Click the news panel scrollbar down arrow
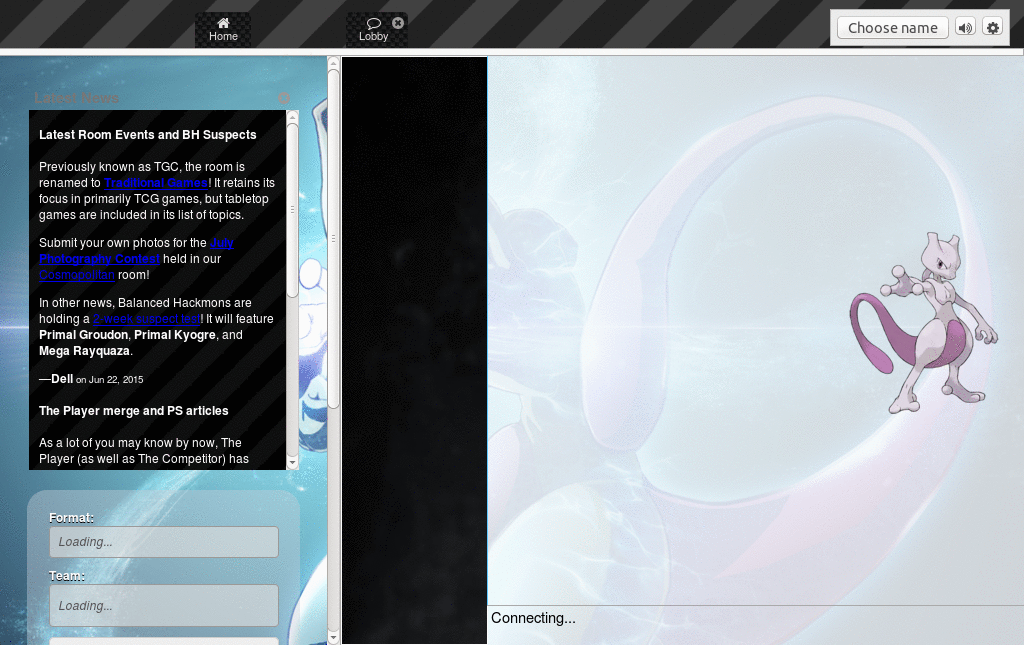This screenshot has width=1024, height=645. 292,462
